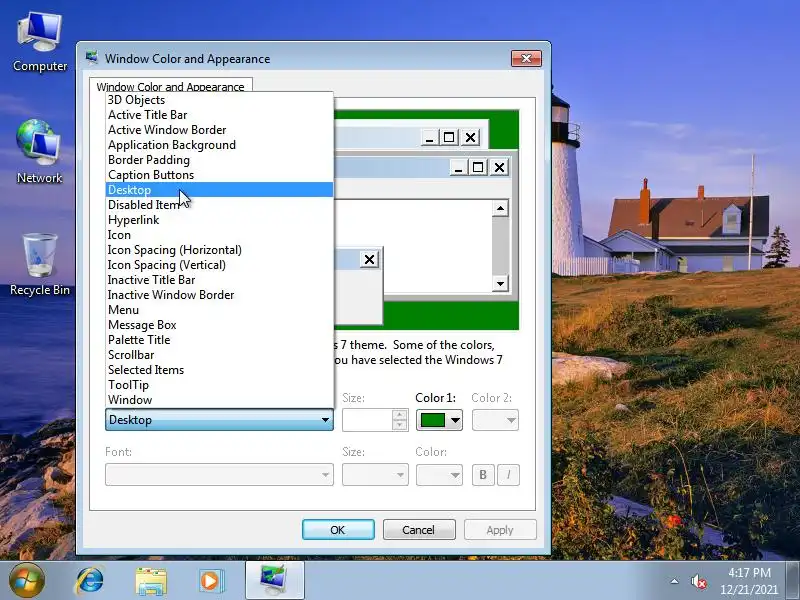Click the Apply button

click(x=500, y=530)
